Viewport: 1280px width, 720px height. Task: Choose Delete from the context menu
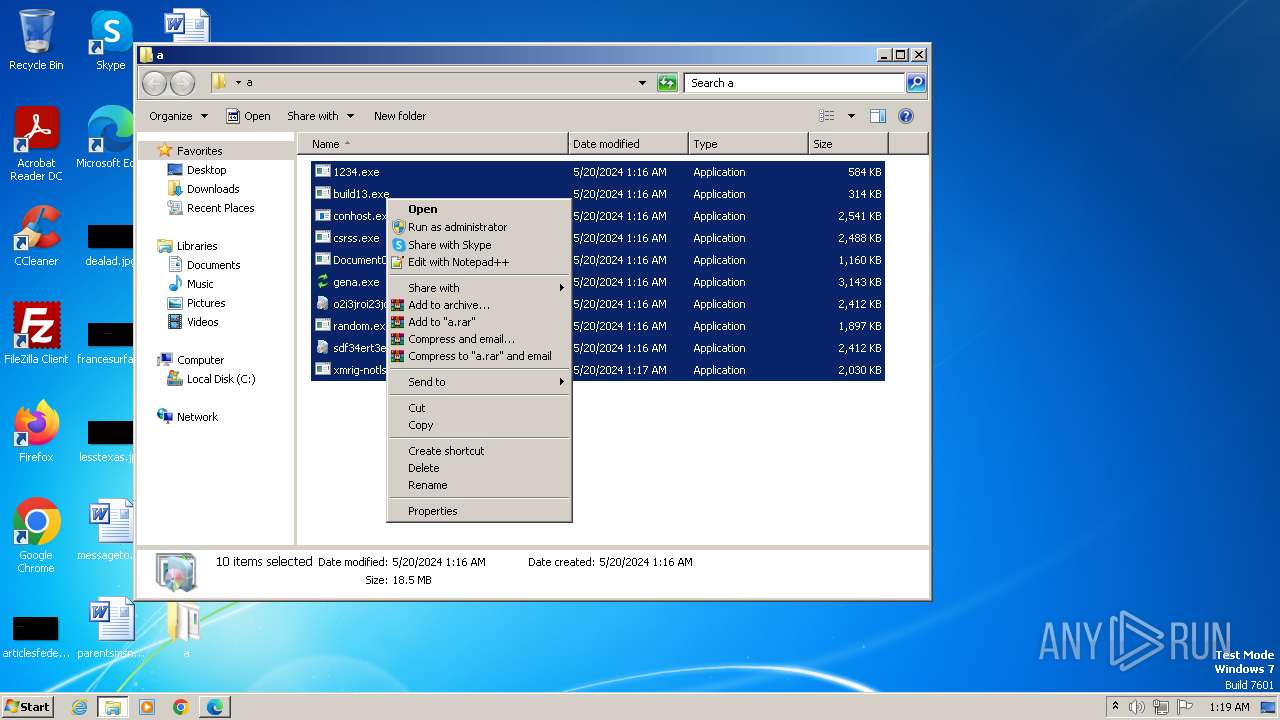(479, 468)
